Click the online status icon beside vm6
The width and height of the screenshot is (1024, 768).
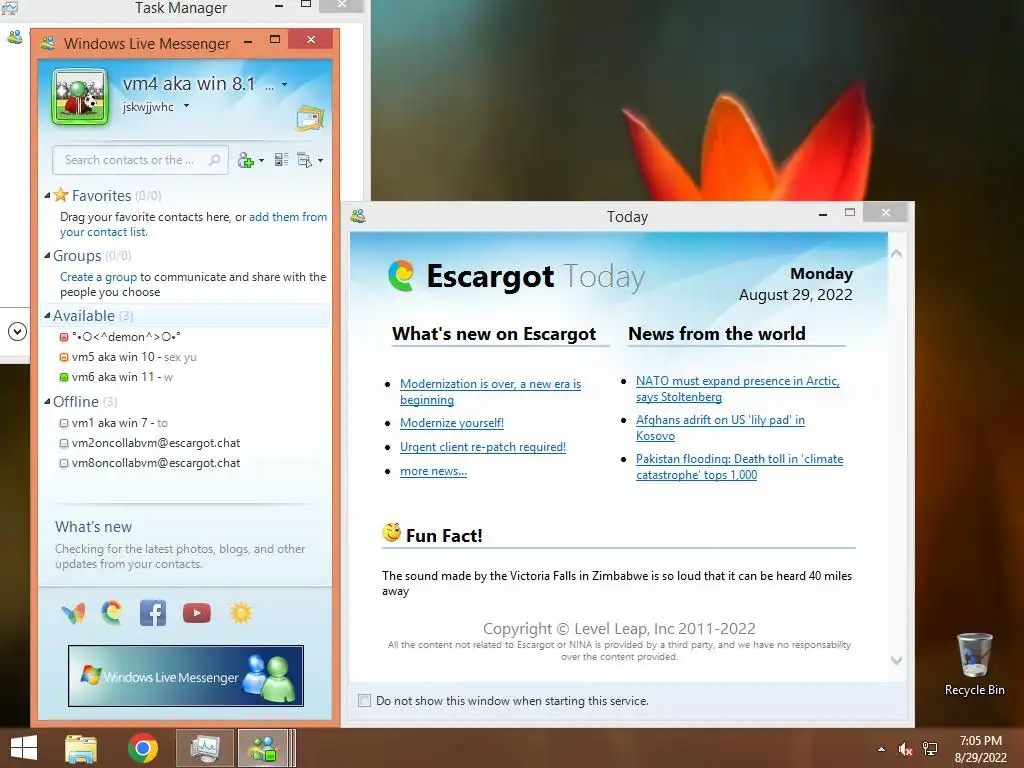(x=63, y=377)
